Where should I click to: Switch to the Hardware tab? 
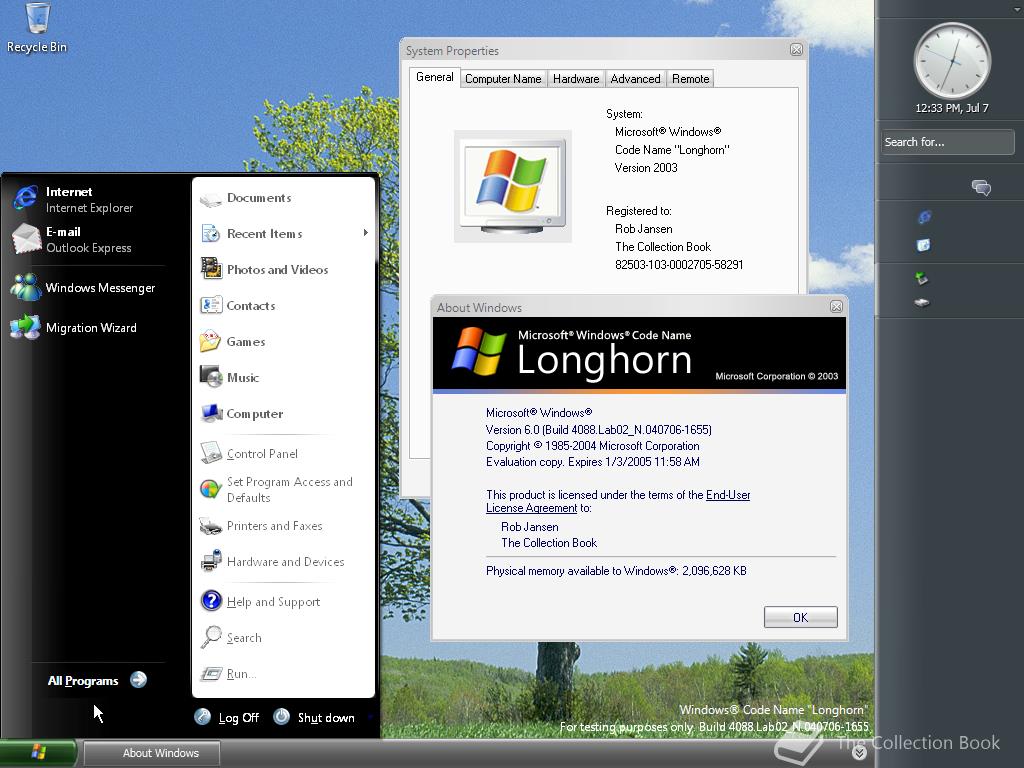click(576, 78)
